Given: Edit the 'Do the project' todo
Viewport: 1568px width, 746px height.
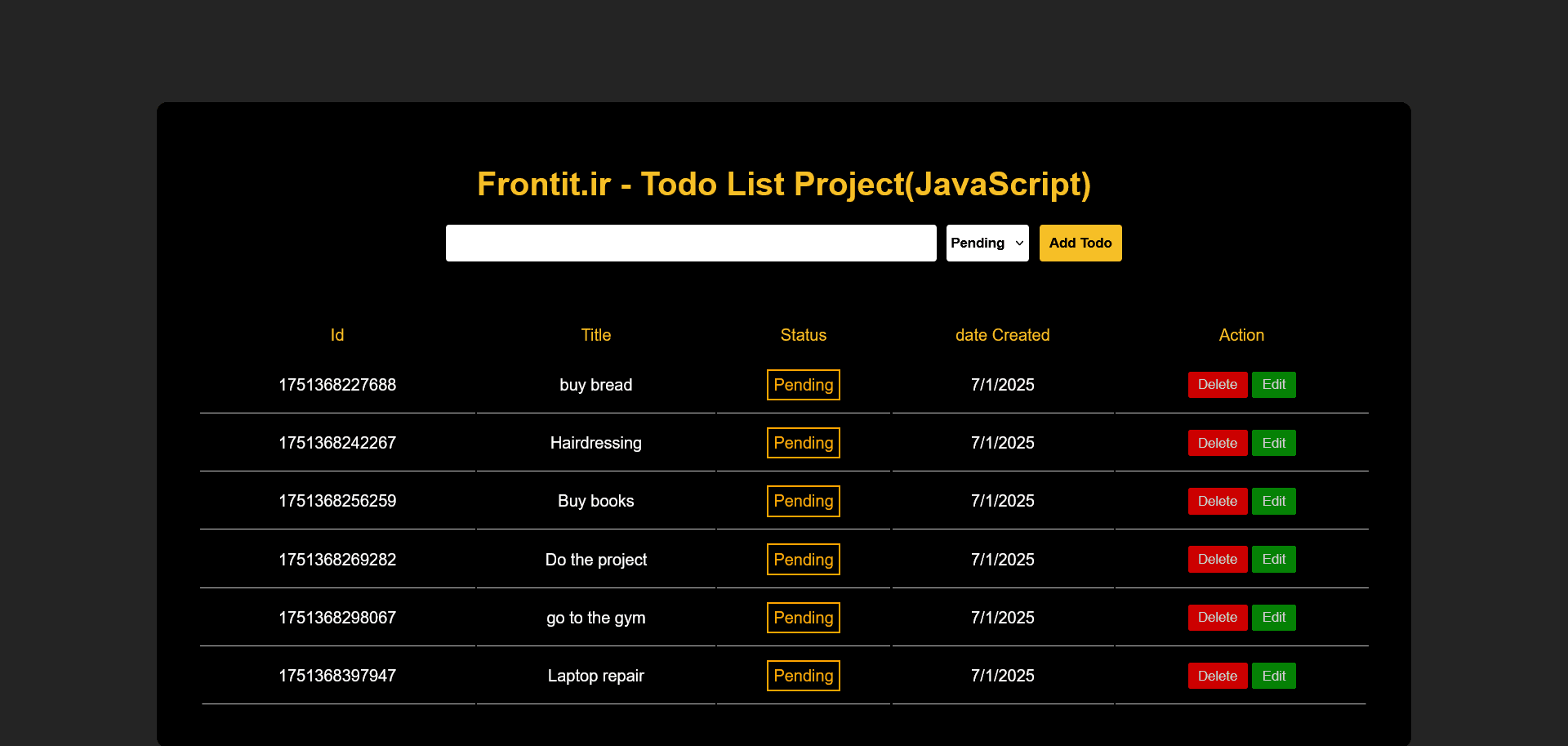Looking at the screenshot, I should (x=1273, y=560).
